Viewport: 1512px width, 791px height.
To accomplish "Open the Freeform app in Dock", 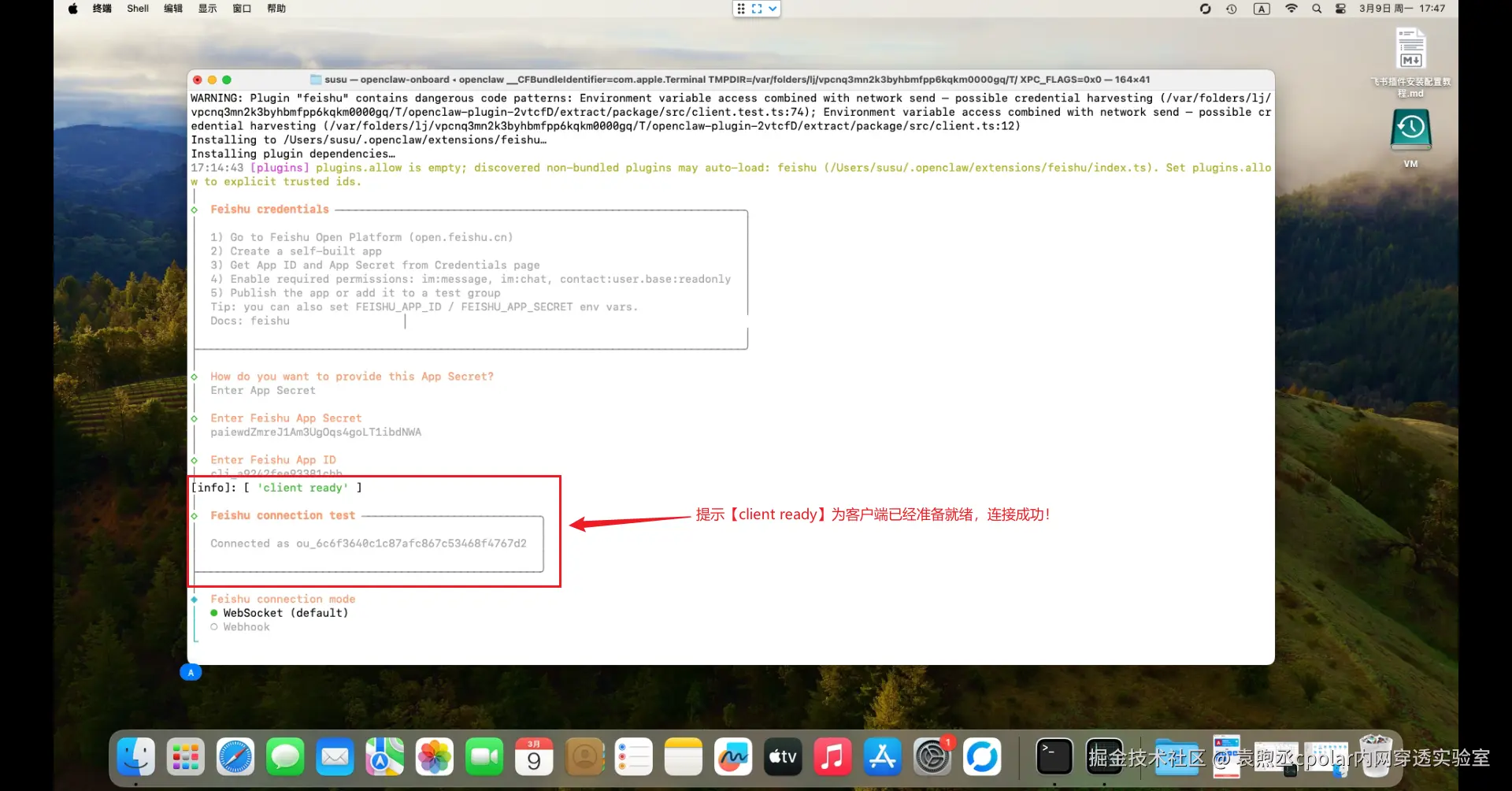I will (733, 757).
